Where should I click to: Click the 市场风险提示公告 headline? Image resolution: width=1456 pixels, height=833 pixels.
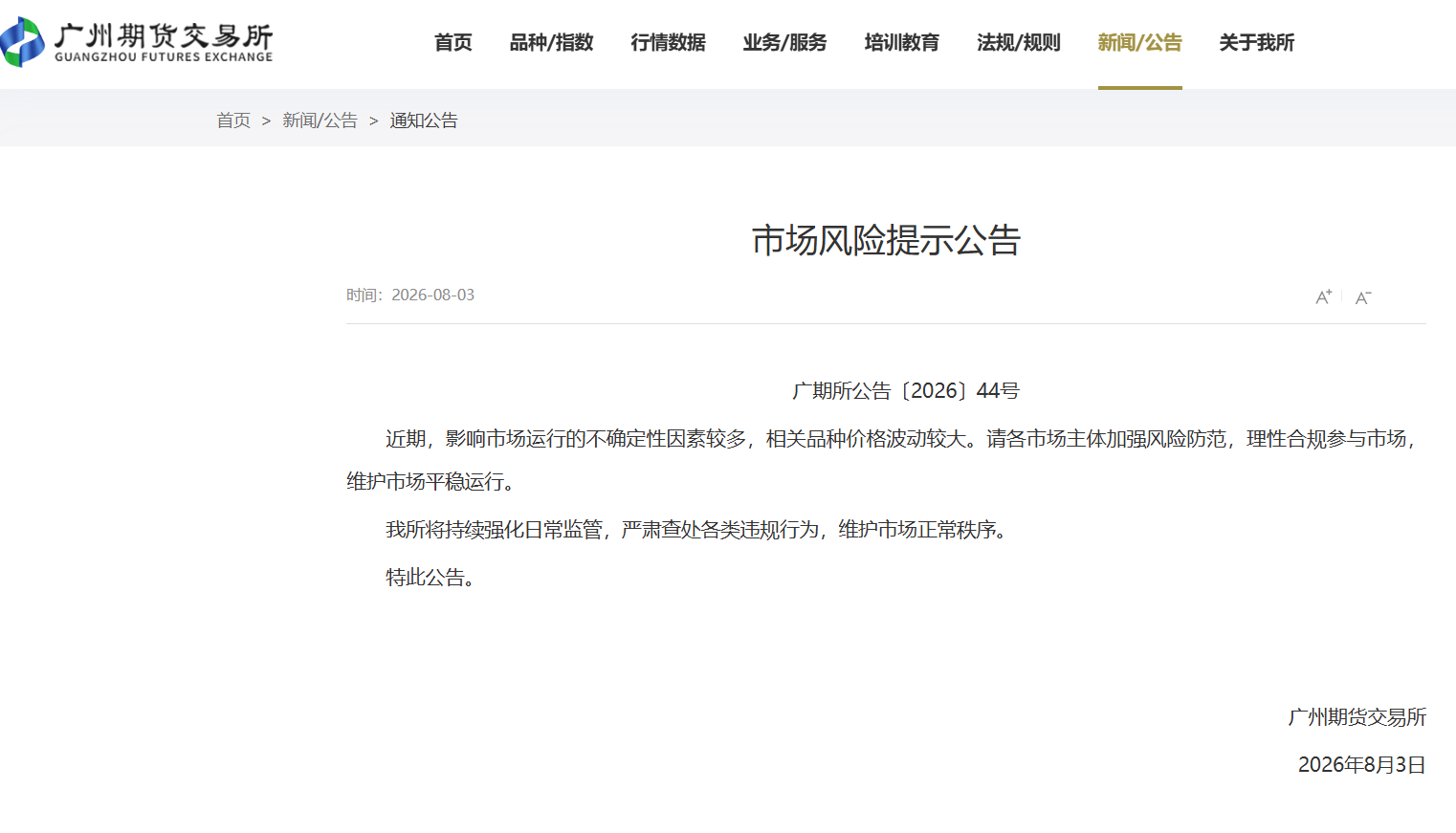tap(886, 240)
